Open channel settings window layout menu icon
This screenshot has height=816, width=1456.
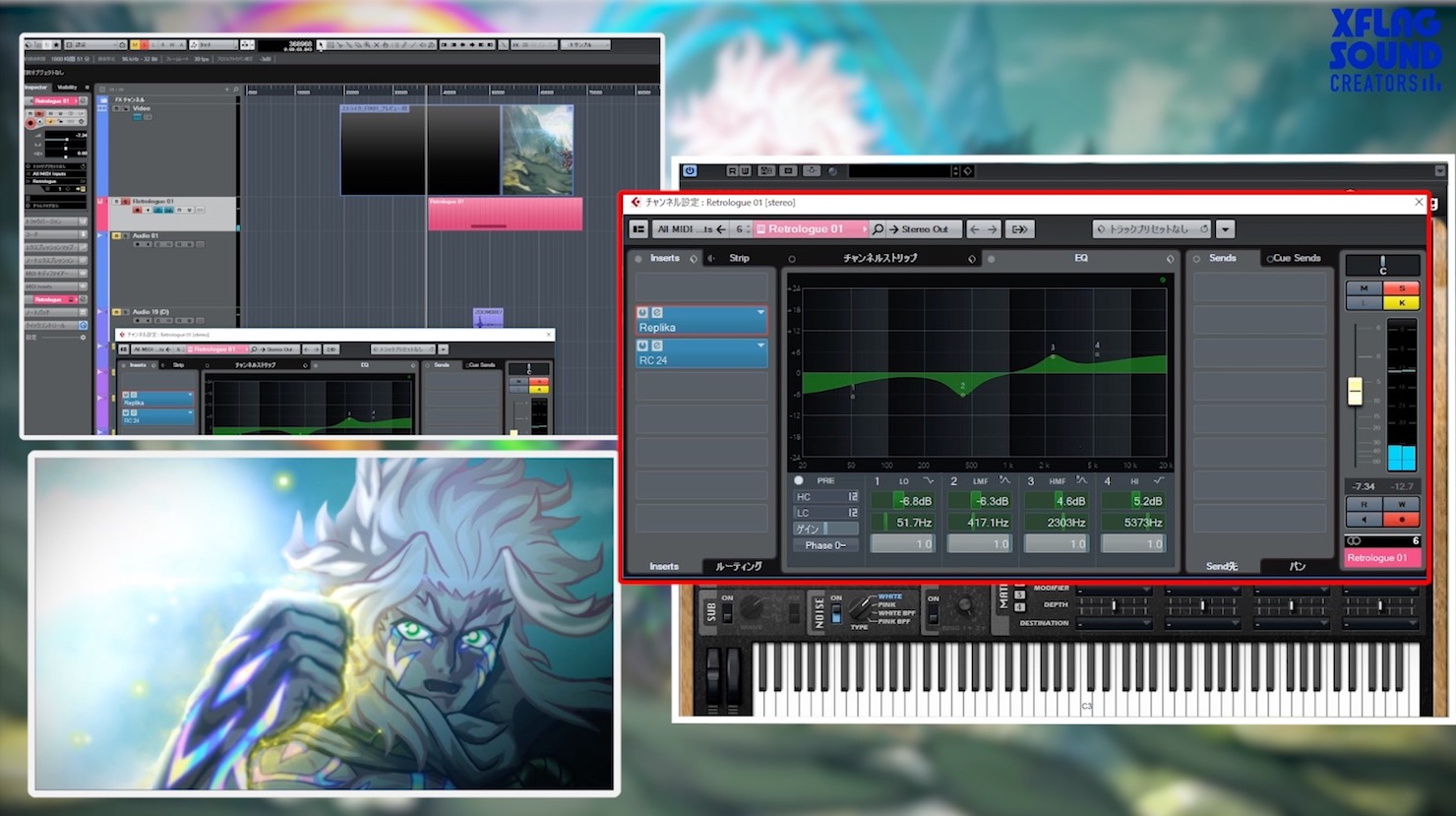(x=638, y=229)
